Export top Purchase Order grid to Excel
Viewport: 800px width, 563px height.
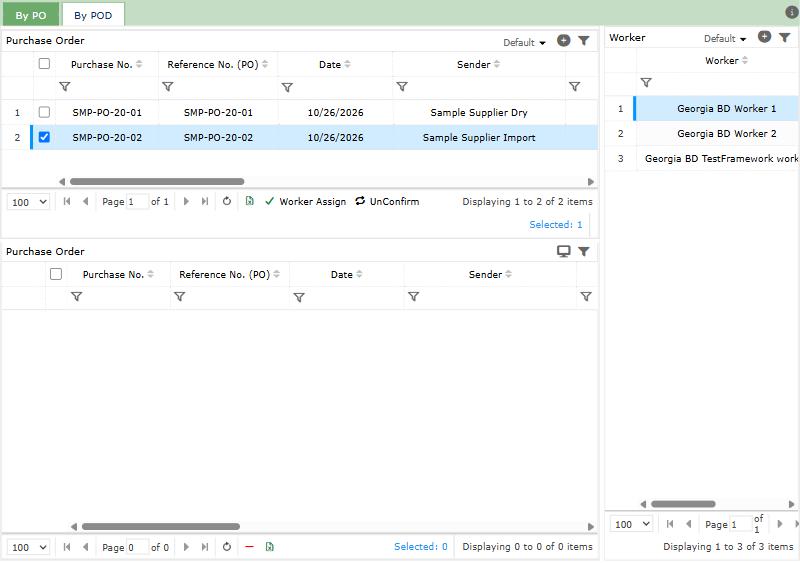tap(249, 202)
